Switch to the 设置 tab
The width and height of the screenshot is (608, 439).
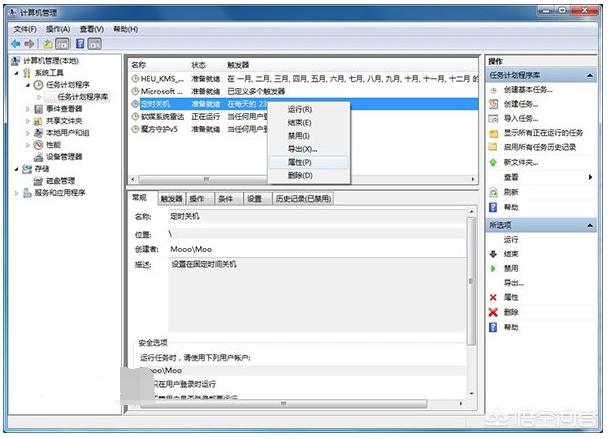pyautogui.click(x=257, y=199)
